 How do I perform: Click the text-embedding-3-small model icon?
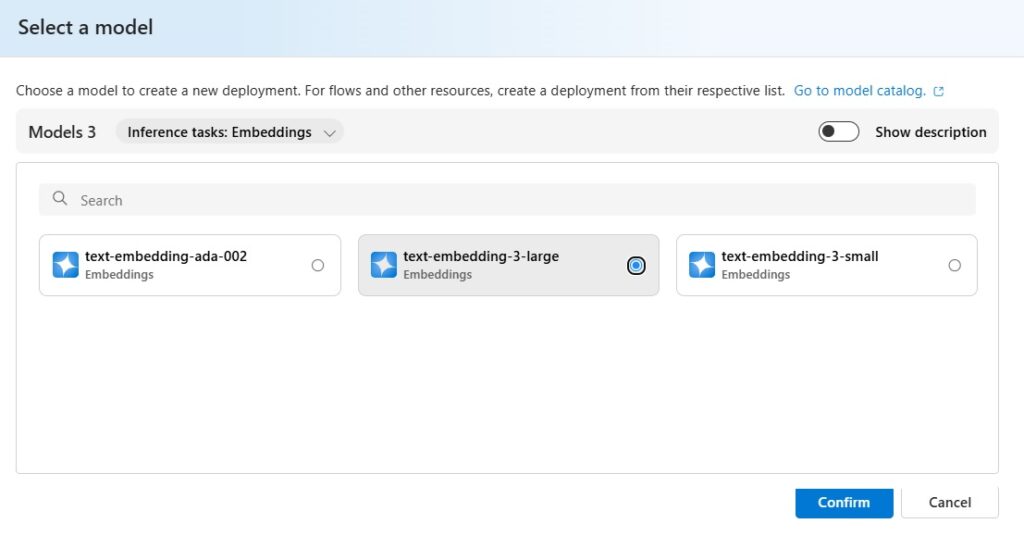tap(702, 265)
